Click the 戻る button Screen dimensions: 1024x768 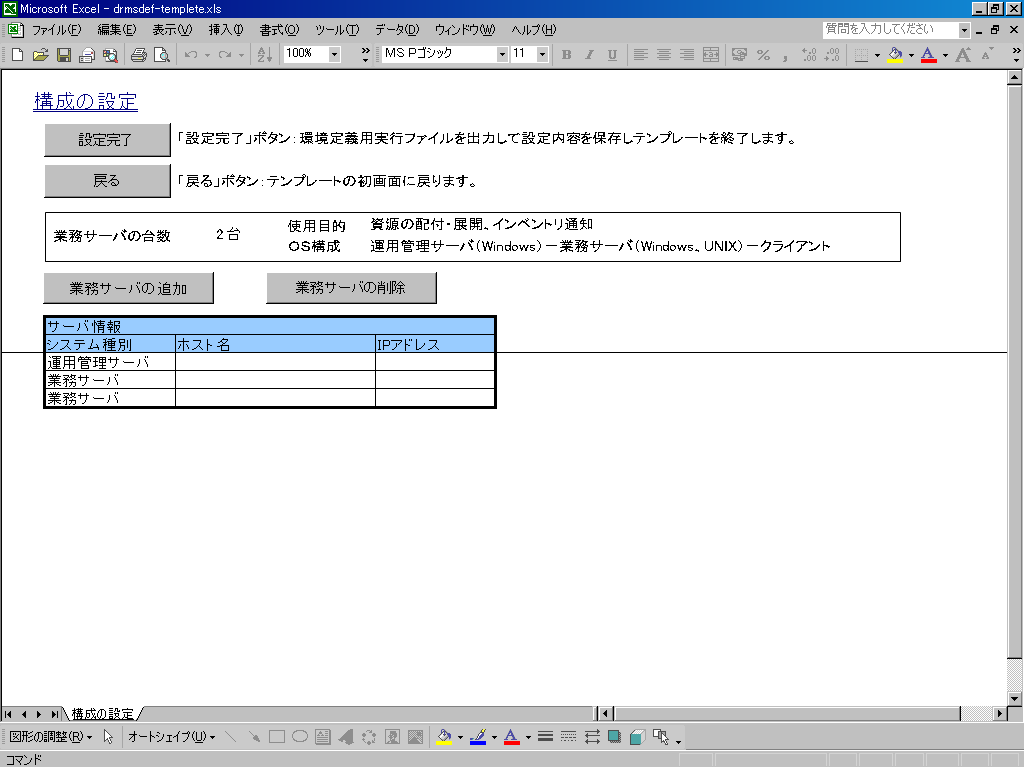[x=107, y=181]
